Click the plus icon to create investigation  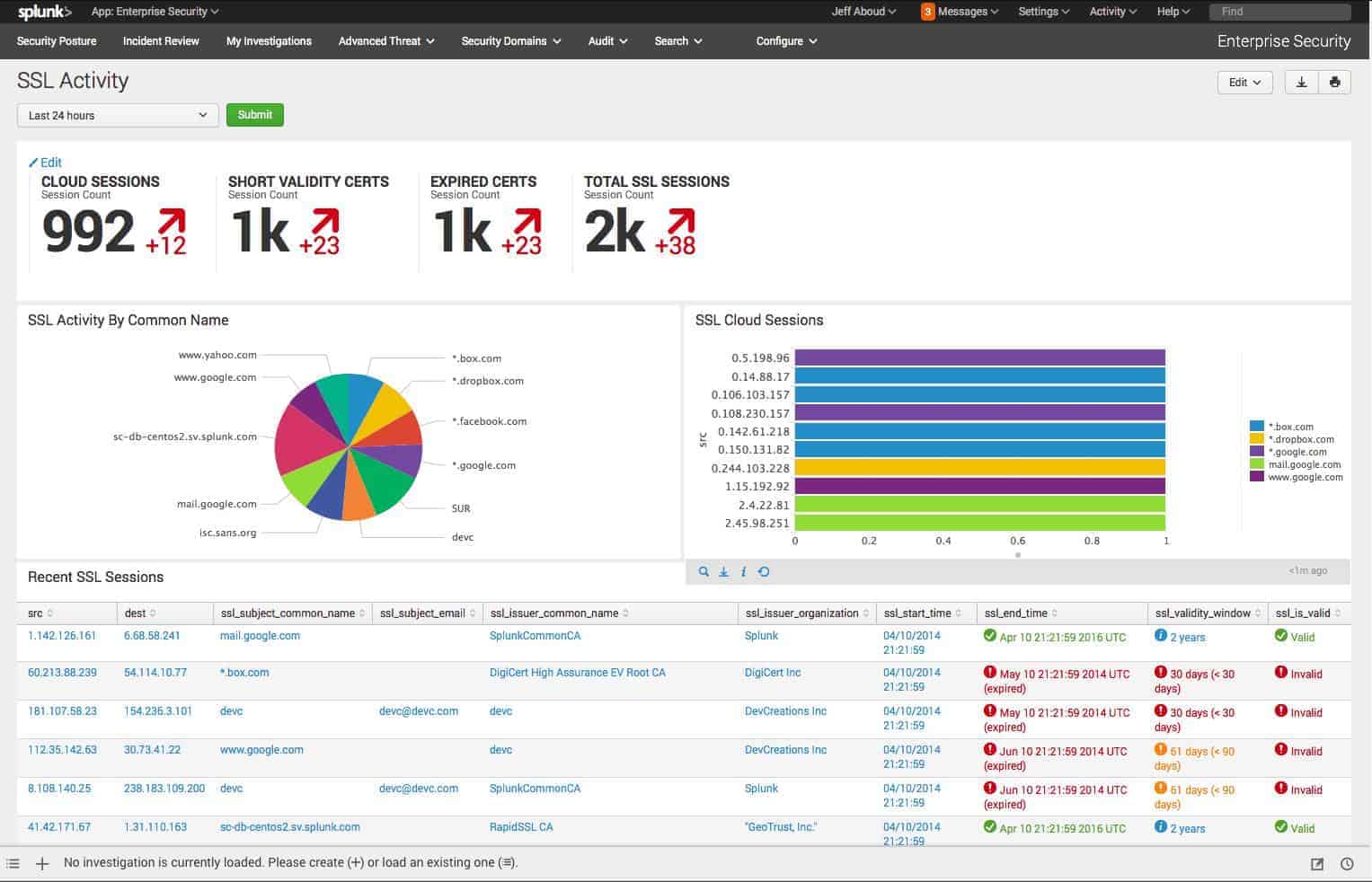point(42,863)
